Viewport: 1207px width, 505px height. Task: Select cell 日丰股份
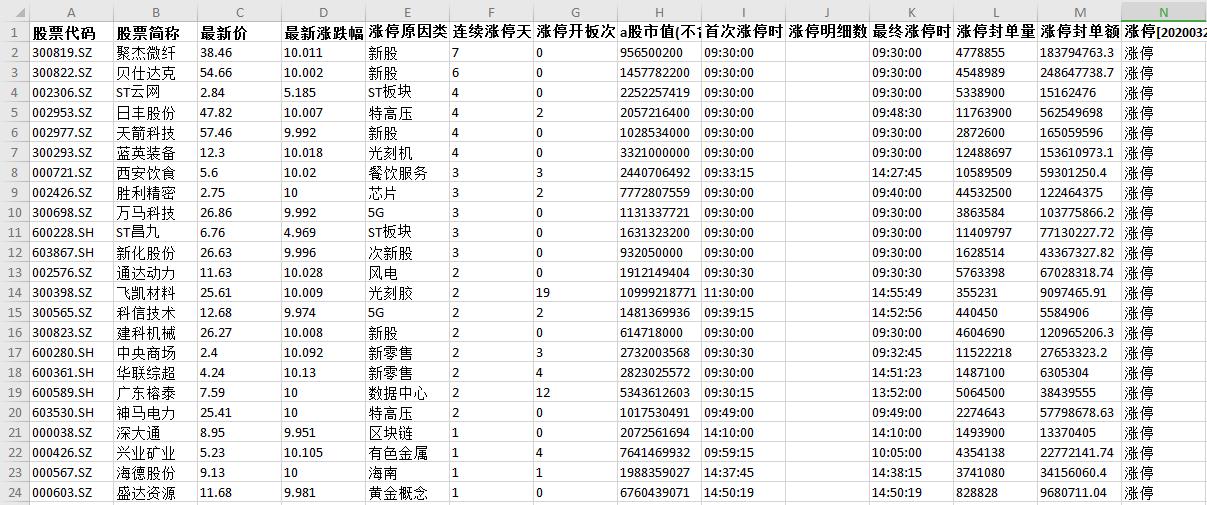point(155,112)
